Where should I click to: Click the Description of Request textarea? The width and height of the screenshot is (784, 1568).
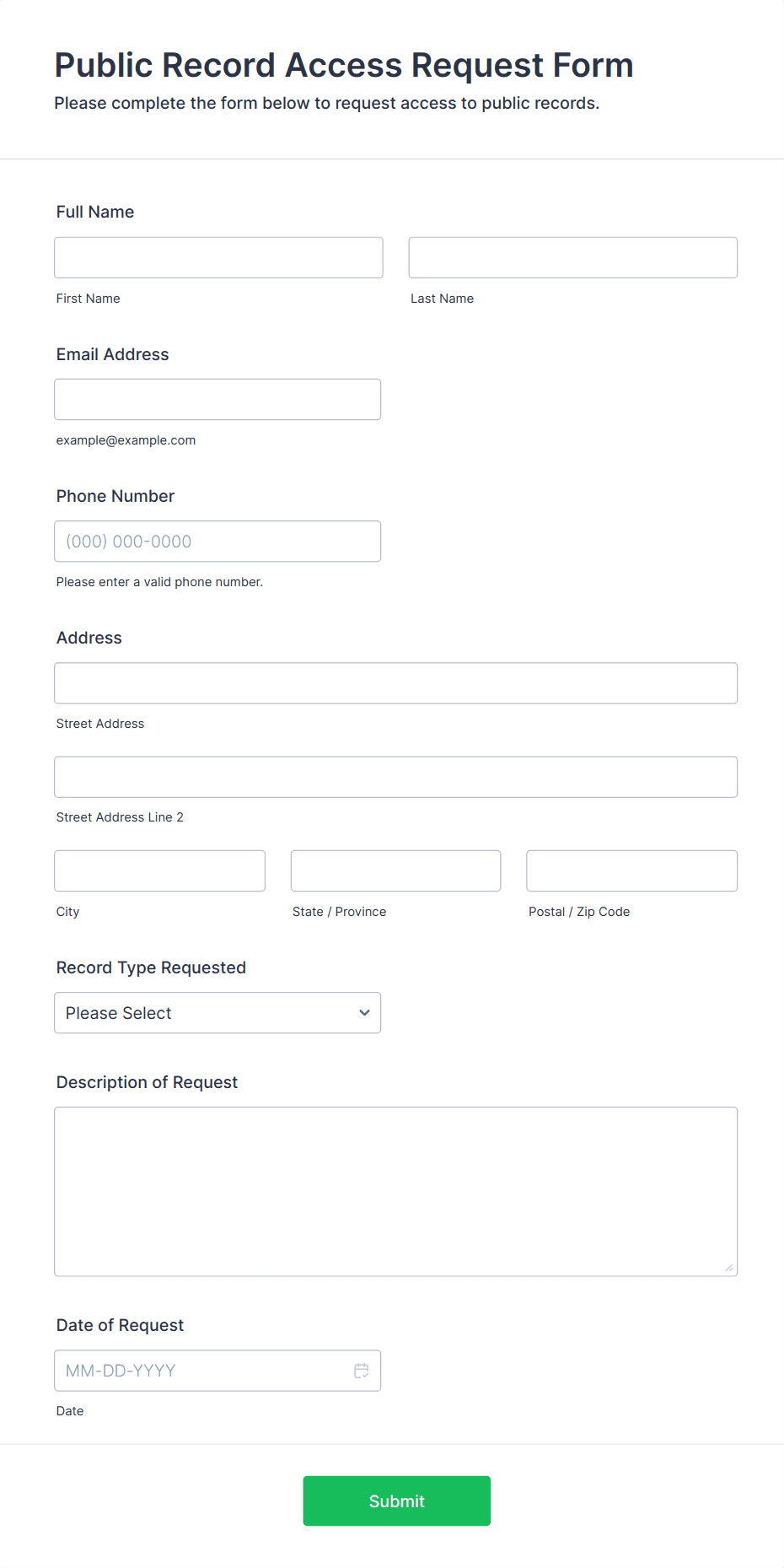395,1189
